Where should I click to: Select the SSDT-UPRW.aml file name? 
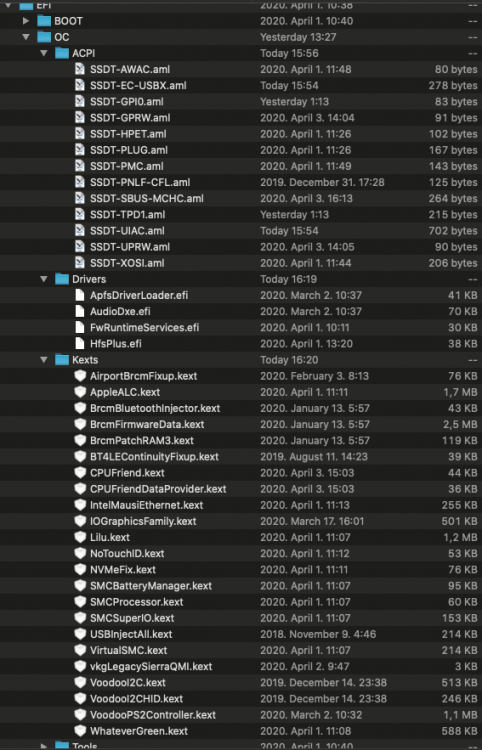point(130,247)
